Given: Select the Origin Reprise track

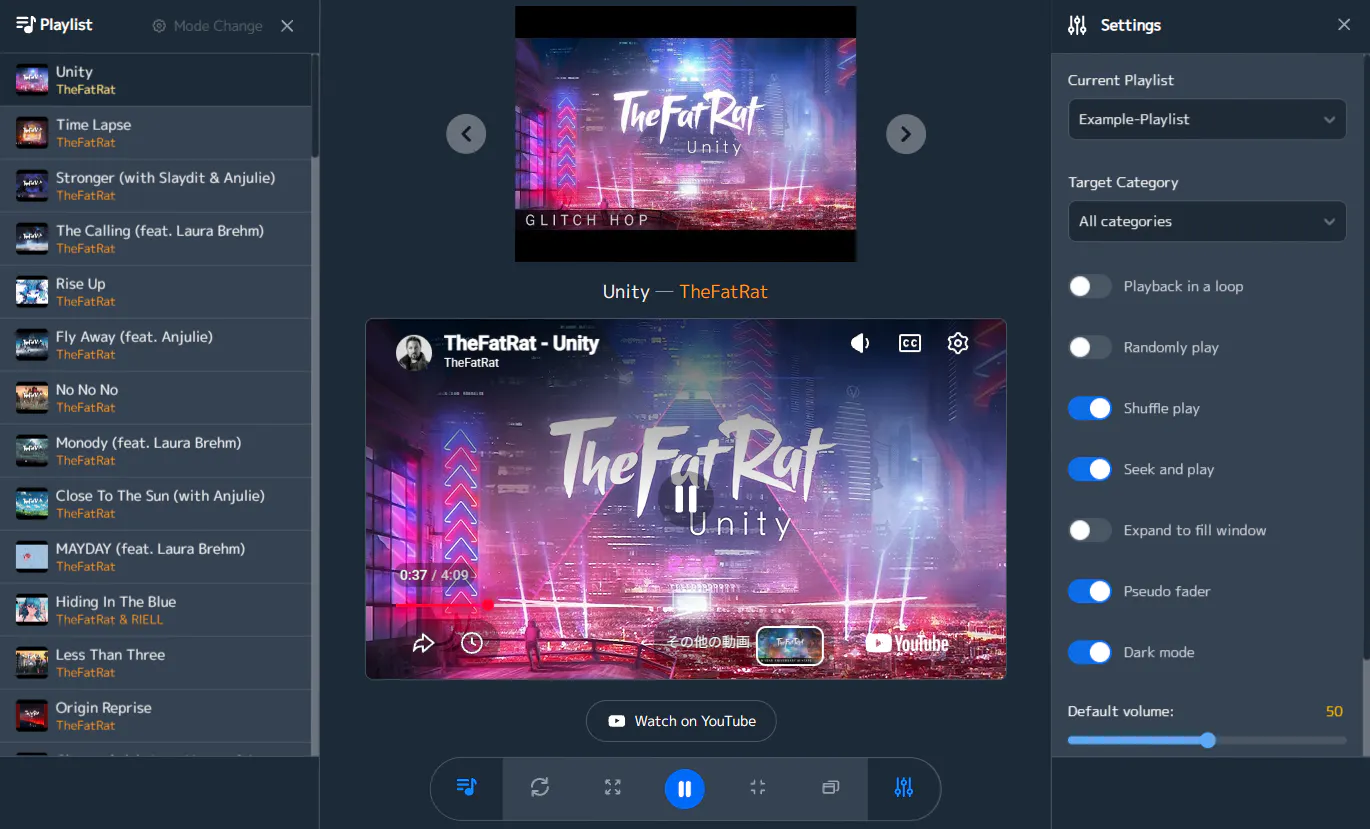Looking at the screenshot, I should pyautogui.click(x=156, y=716).
